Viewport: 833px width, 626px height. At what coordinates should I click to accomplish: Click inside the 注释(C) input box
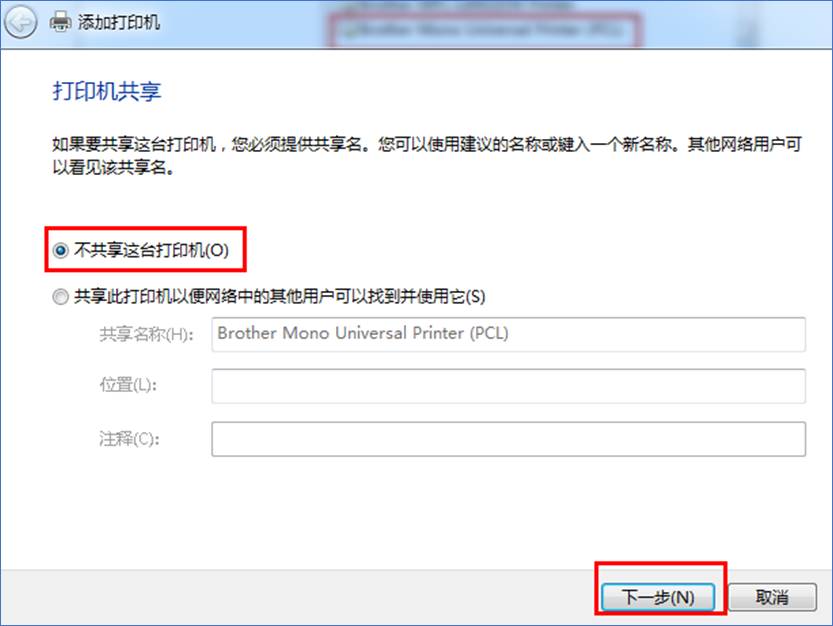508,439
